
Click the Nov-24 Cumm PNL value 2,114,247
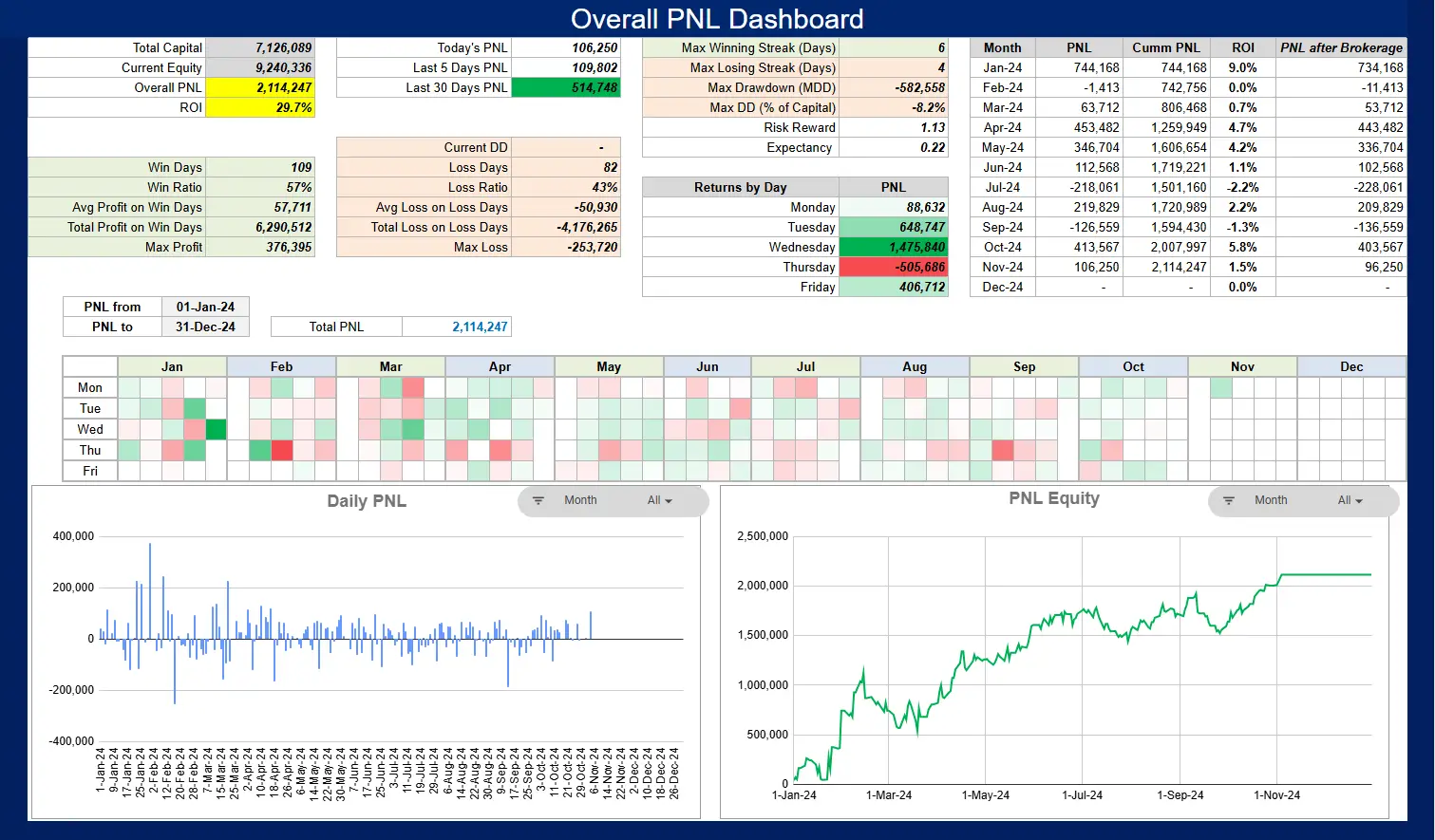[x=1166, y=267]
